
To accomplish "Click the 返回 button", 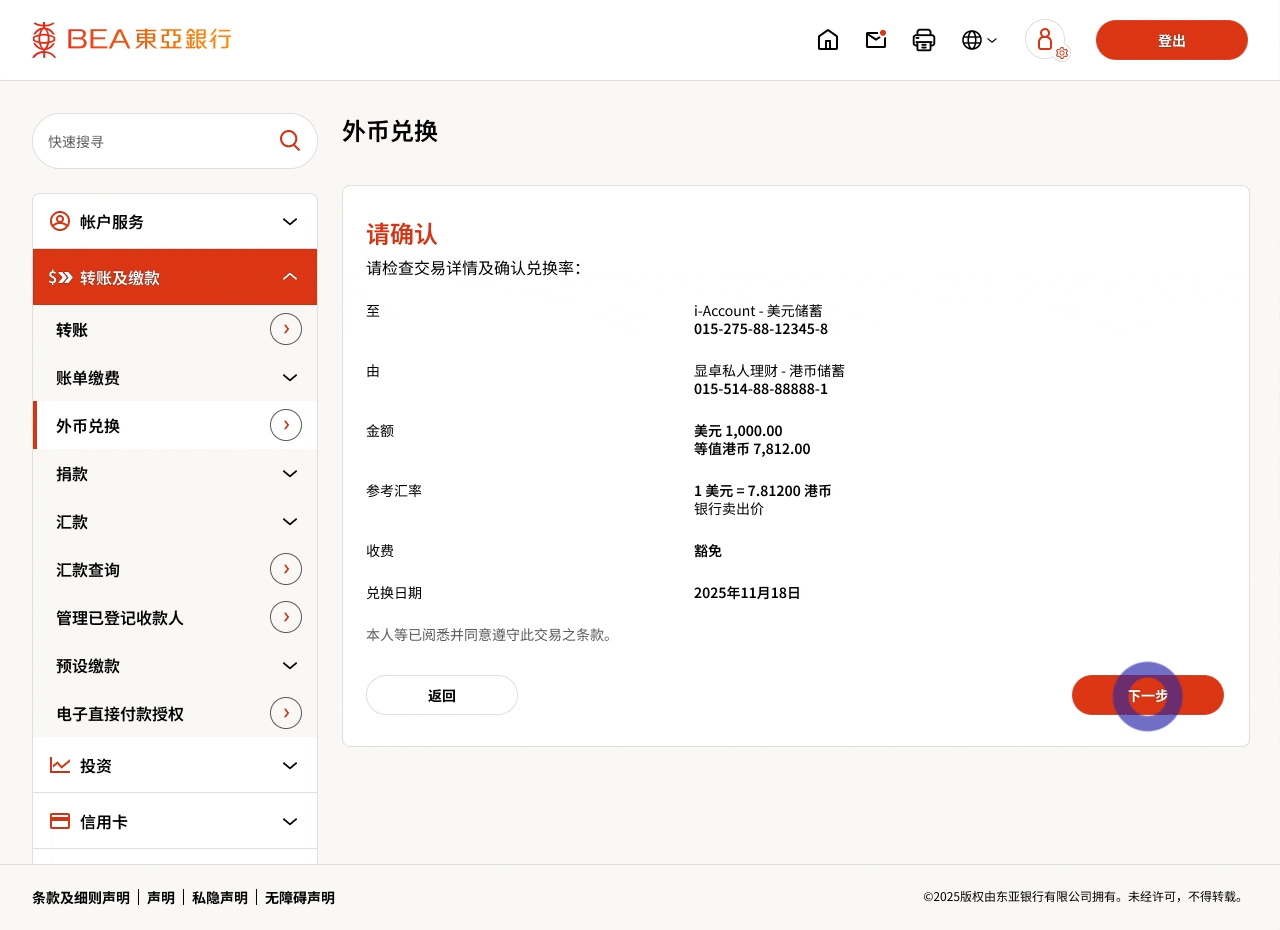I will [442, 695].
